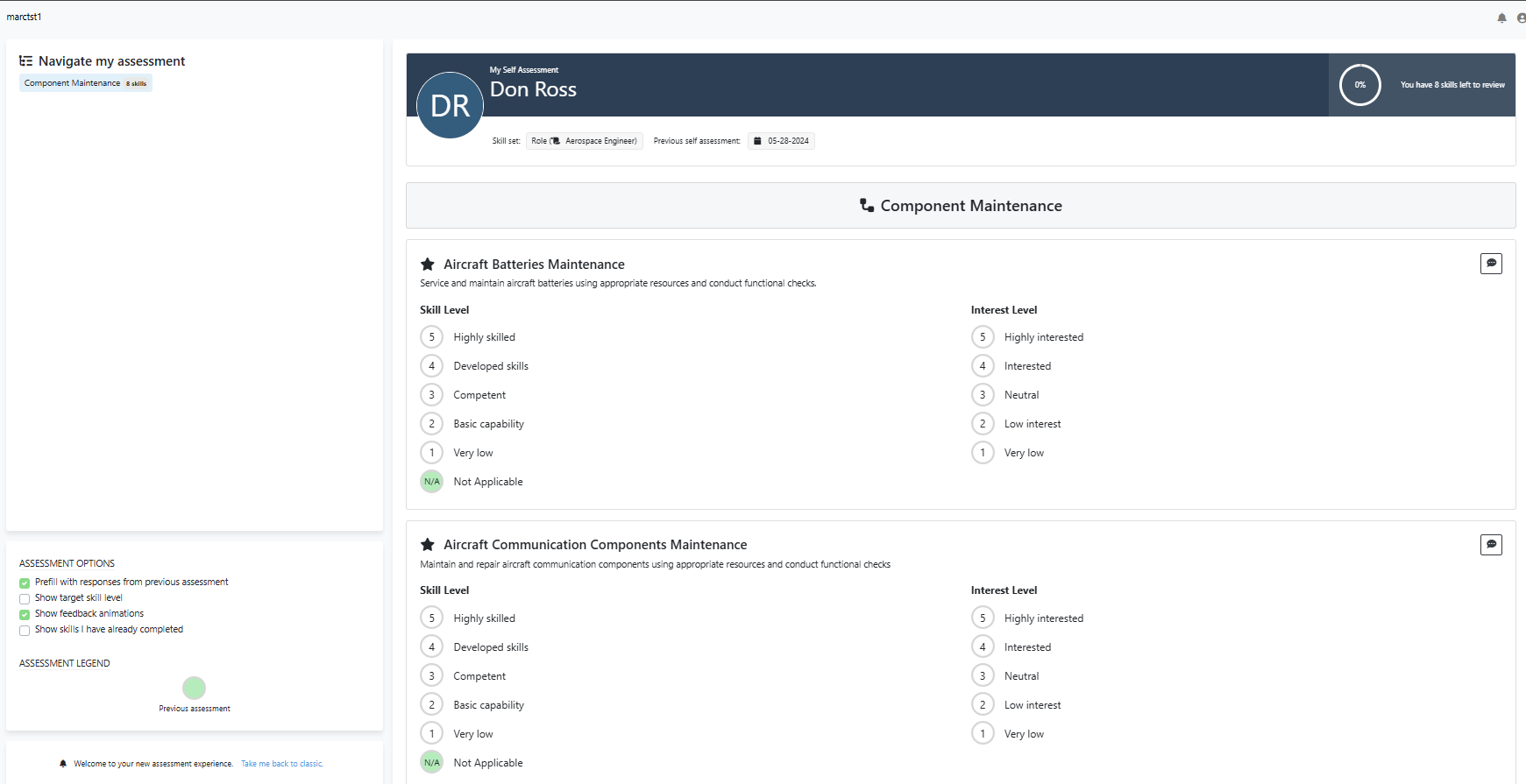Click the star icon beside Aircraft Batteries Maintenance

tap(428, 265)
